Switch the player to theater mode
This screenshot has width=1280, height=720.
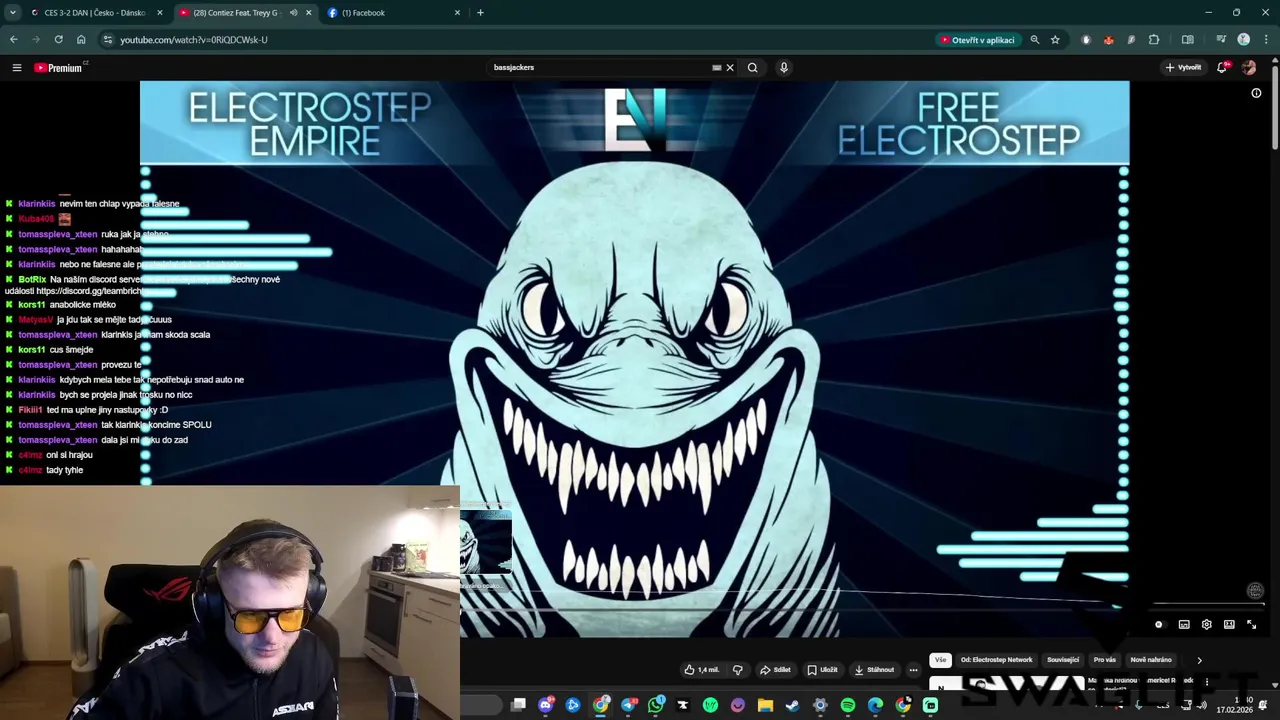coord(1229,625)
